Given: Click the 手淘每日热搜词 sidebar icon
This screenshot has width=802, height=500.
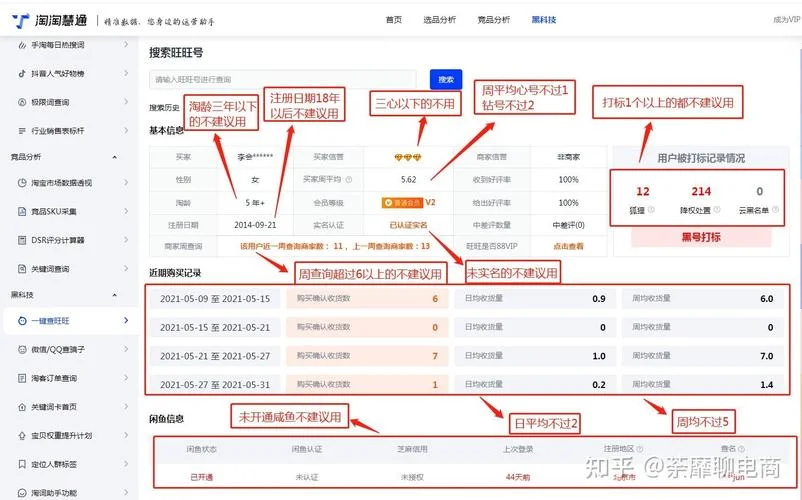Looking at the screenshot, I should [x=22, y=45].
